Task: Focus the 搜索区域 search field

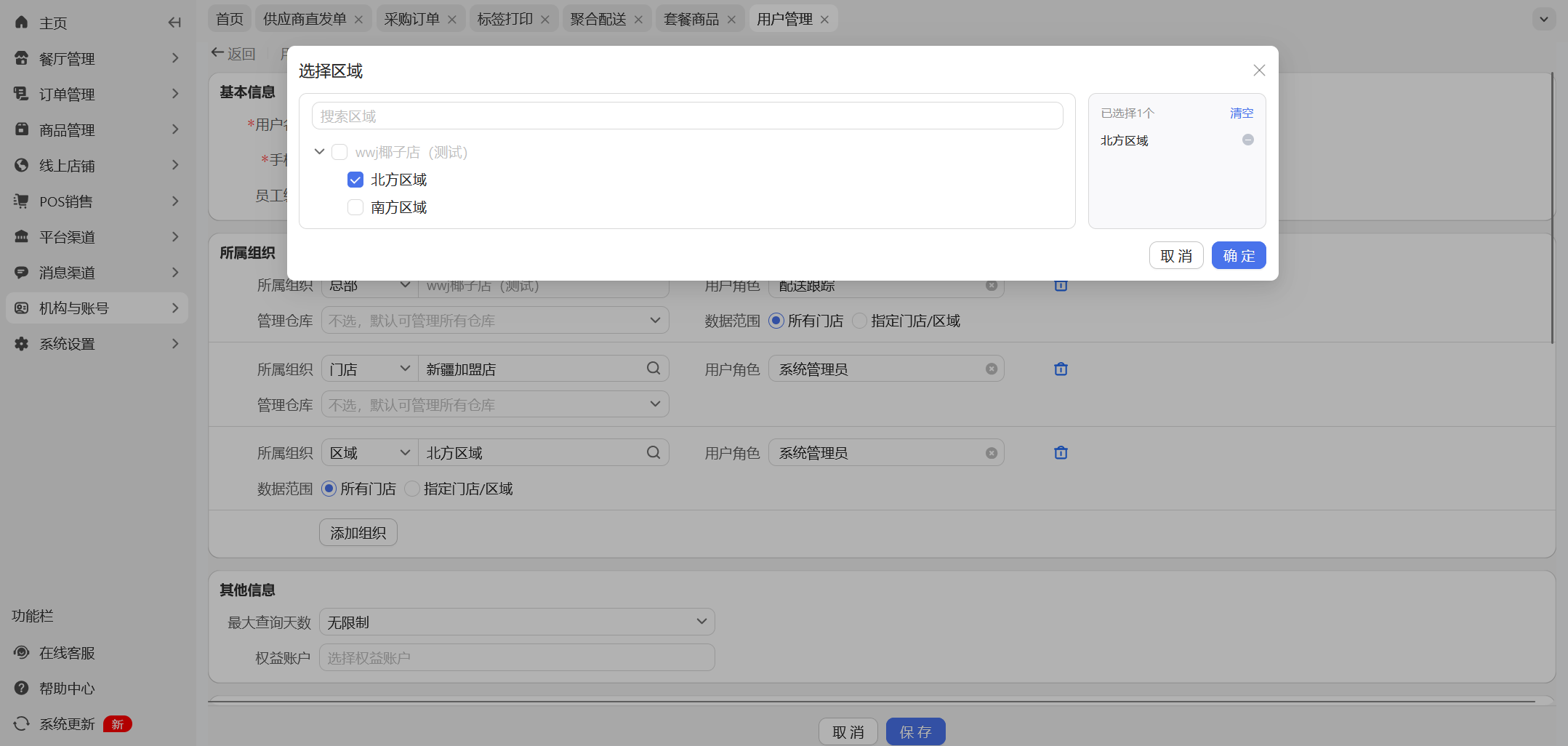Action: (x=687, y=116)
